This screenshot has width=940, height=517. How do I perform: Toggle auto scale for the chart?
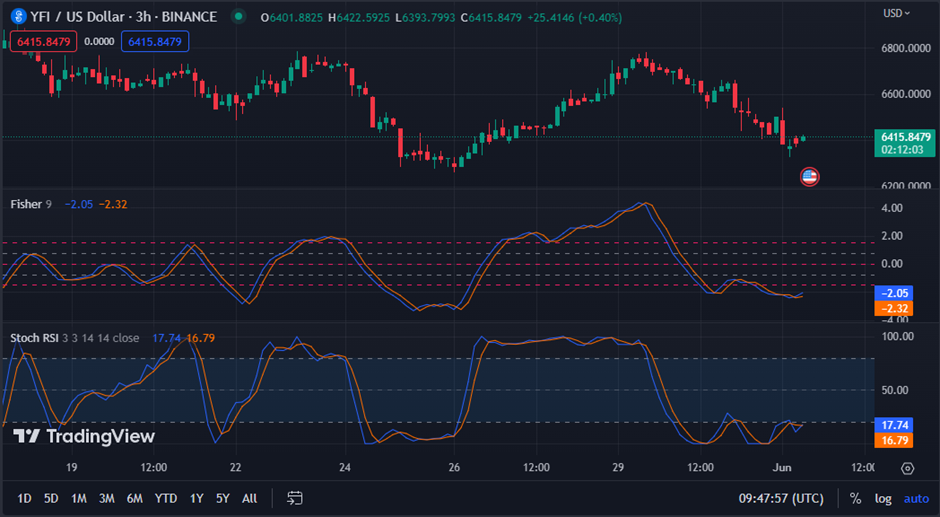[x=916, y=498]
